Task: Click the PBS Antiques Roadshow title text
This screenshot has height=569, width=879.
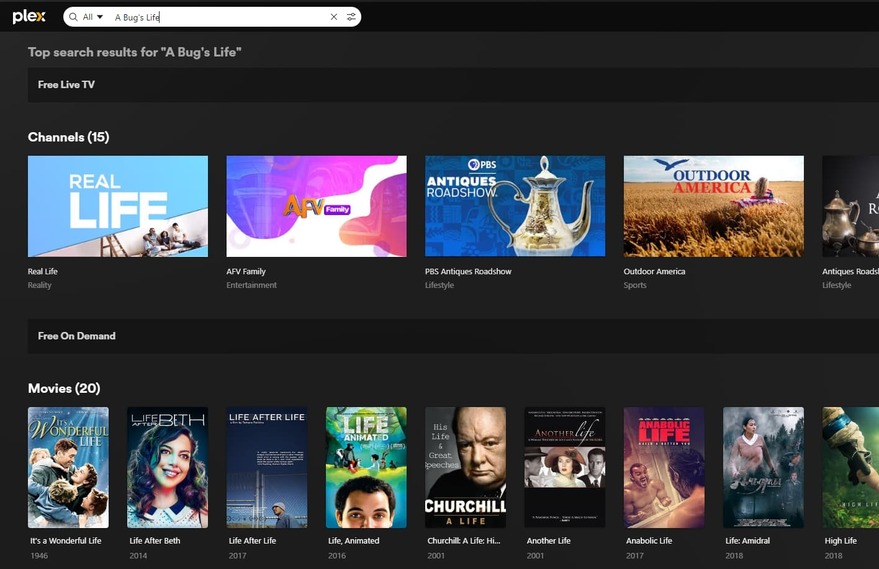Action: [468, 271]
